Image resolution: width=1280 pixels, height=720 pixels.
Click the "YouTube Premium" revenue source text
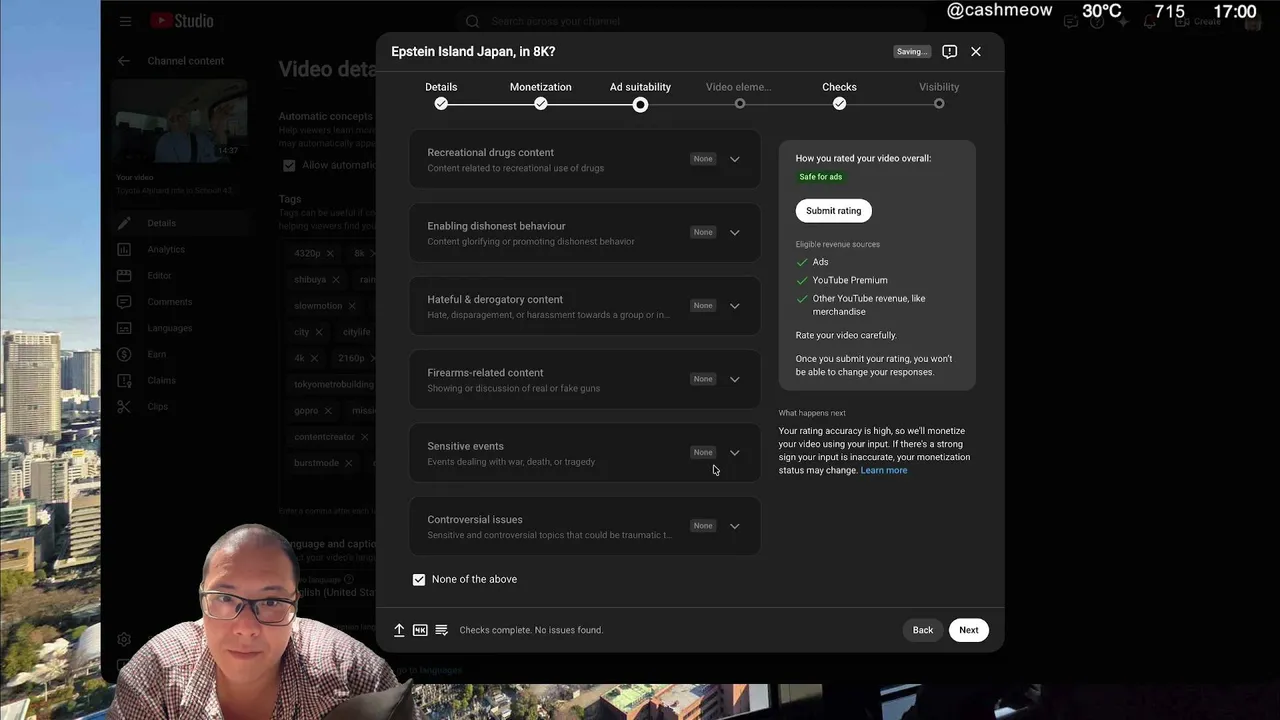point(850,281)
